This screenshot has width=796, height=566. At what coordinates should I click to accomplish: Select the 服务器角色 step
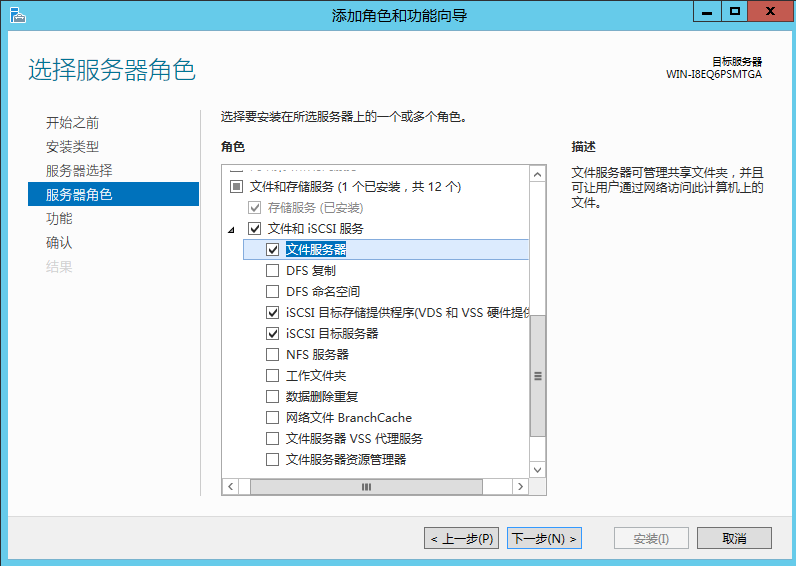pos(113,194)
